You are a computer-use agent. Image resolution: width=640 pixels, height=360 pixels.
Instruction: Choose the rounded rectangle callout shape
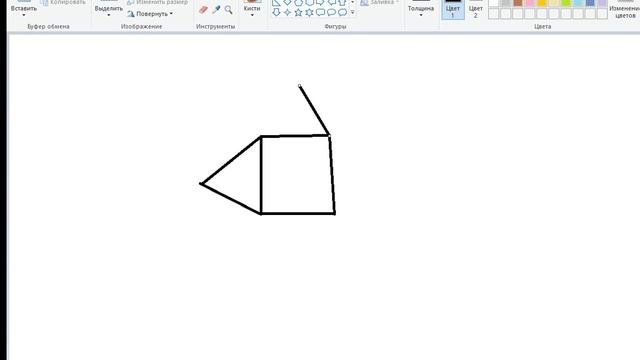click(x=320, y=12)
